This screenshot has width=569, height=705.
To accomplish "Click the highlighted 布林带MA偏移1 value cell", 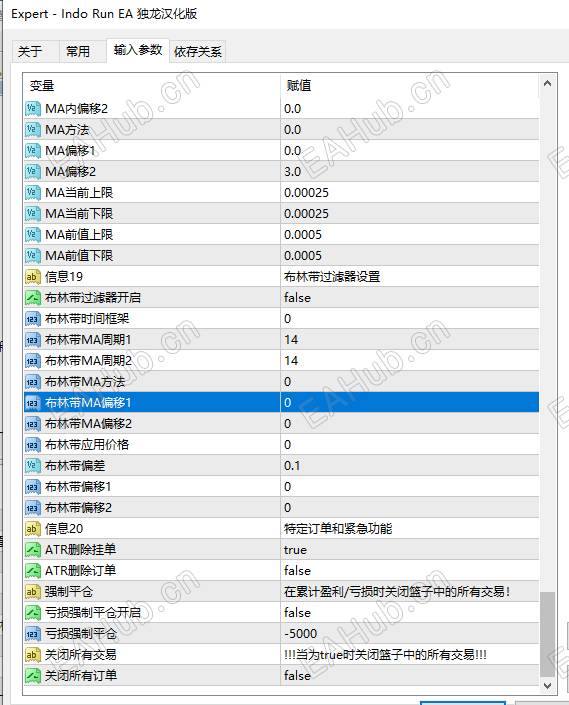I will [410, 402].
